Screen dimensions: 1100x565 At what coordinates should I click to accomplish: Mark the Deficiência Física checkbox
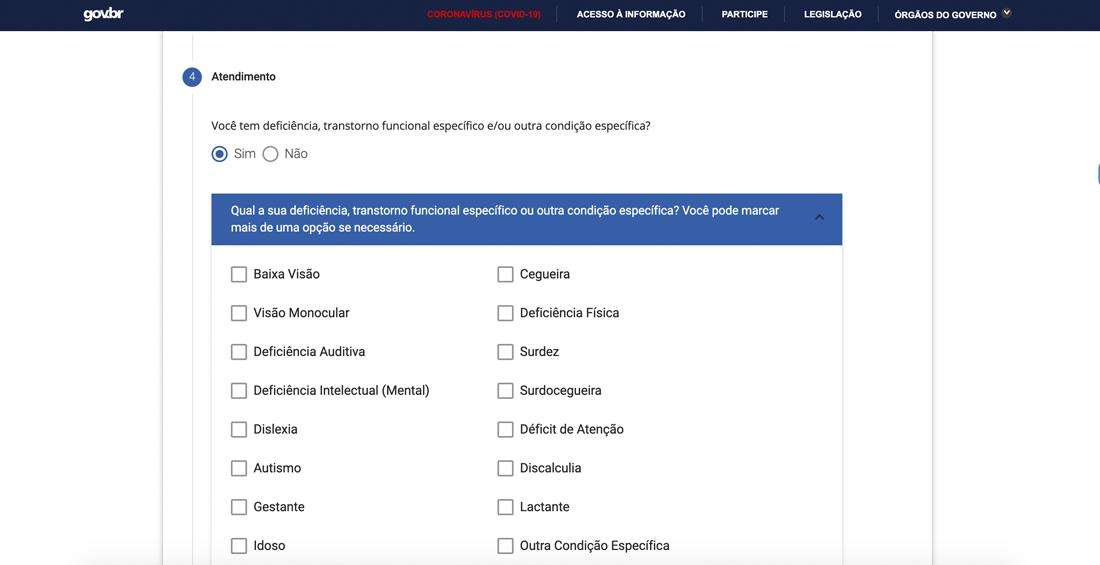point(505,313)
